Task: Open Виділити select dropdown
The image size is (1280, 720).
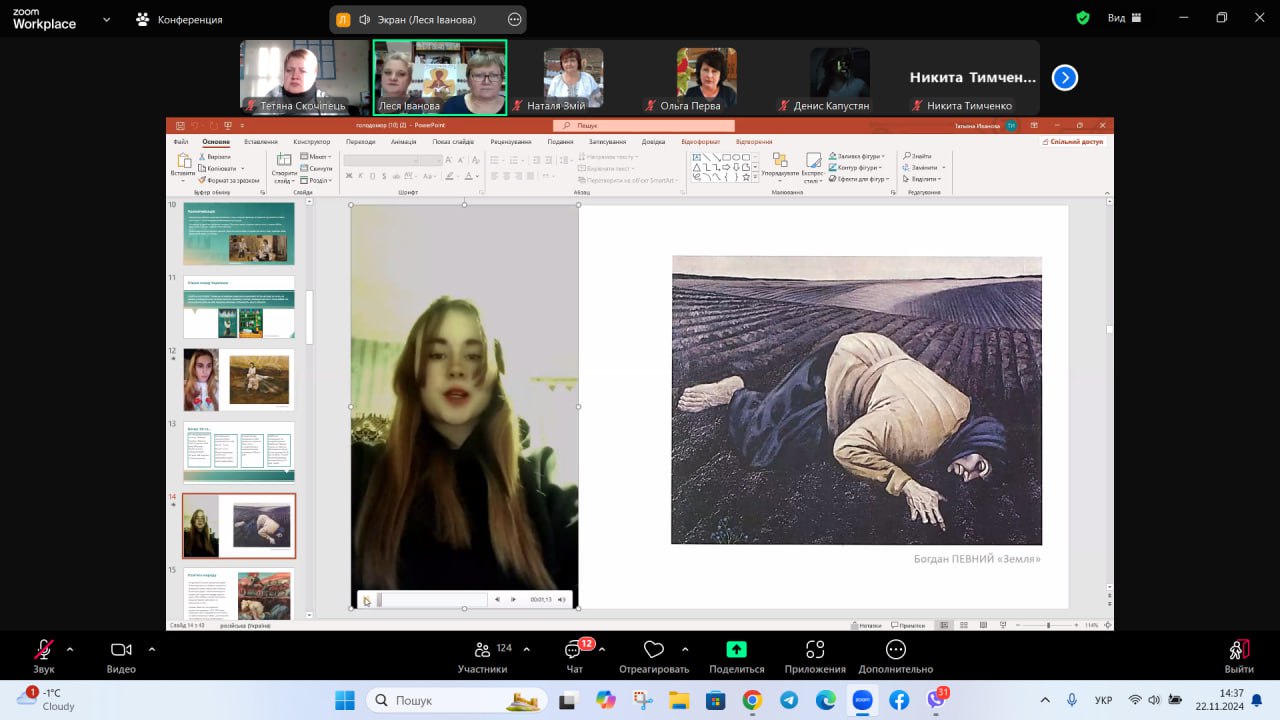Action: (923, 180)
